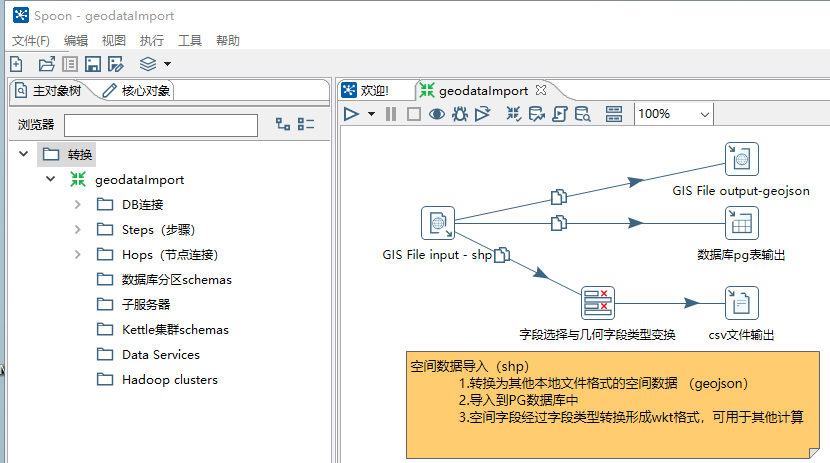This screenshot has height=463, width=830.
Task: Select the 转换 folder in tree
Action: pyautogui.click(x=67, y=155)
